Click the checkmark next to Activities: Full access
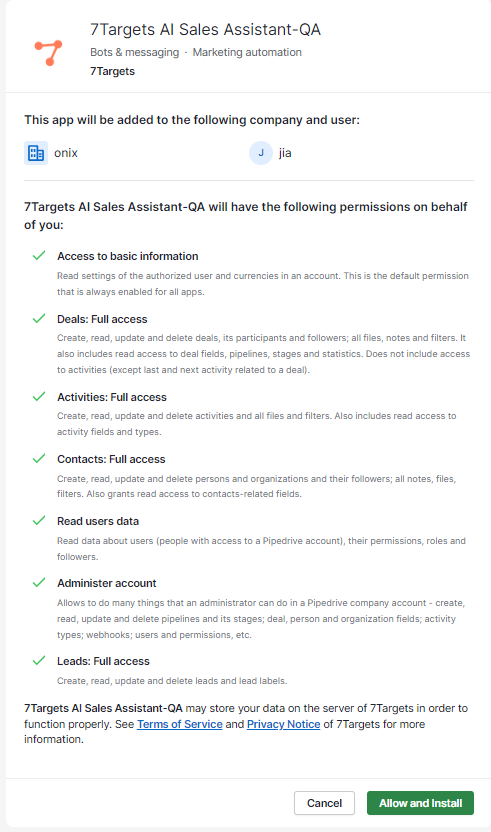Screen dimensions: 491x832 [x=39, y=397]
